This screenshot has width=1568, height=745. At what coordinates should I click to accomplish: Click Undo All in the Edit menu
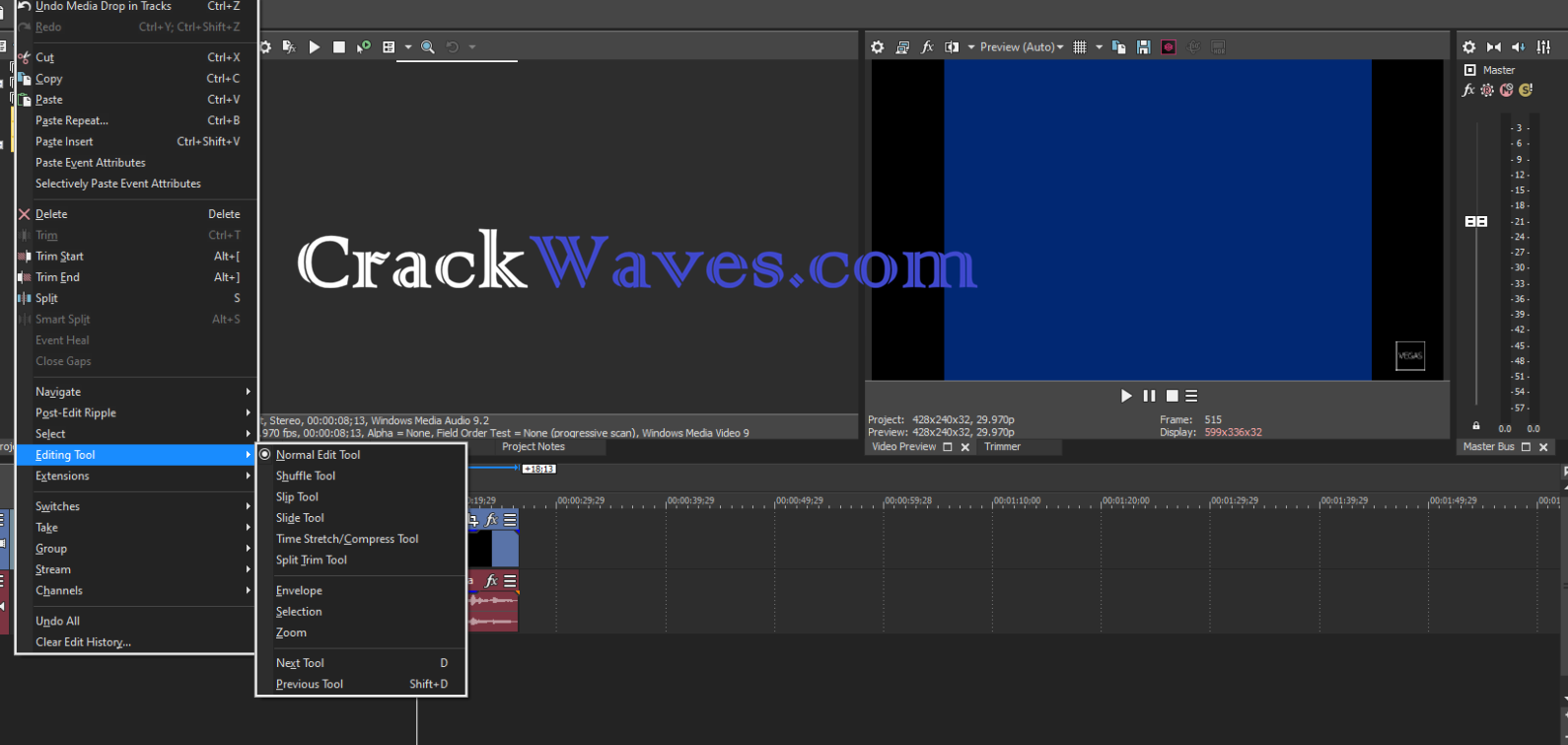click(x=136, y=621)
